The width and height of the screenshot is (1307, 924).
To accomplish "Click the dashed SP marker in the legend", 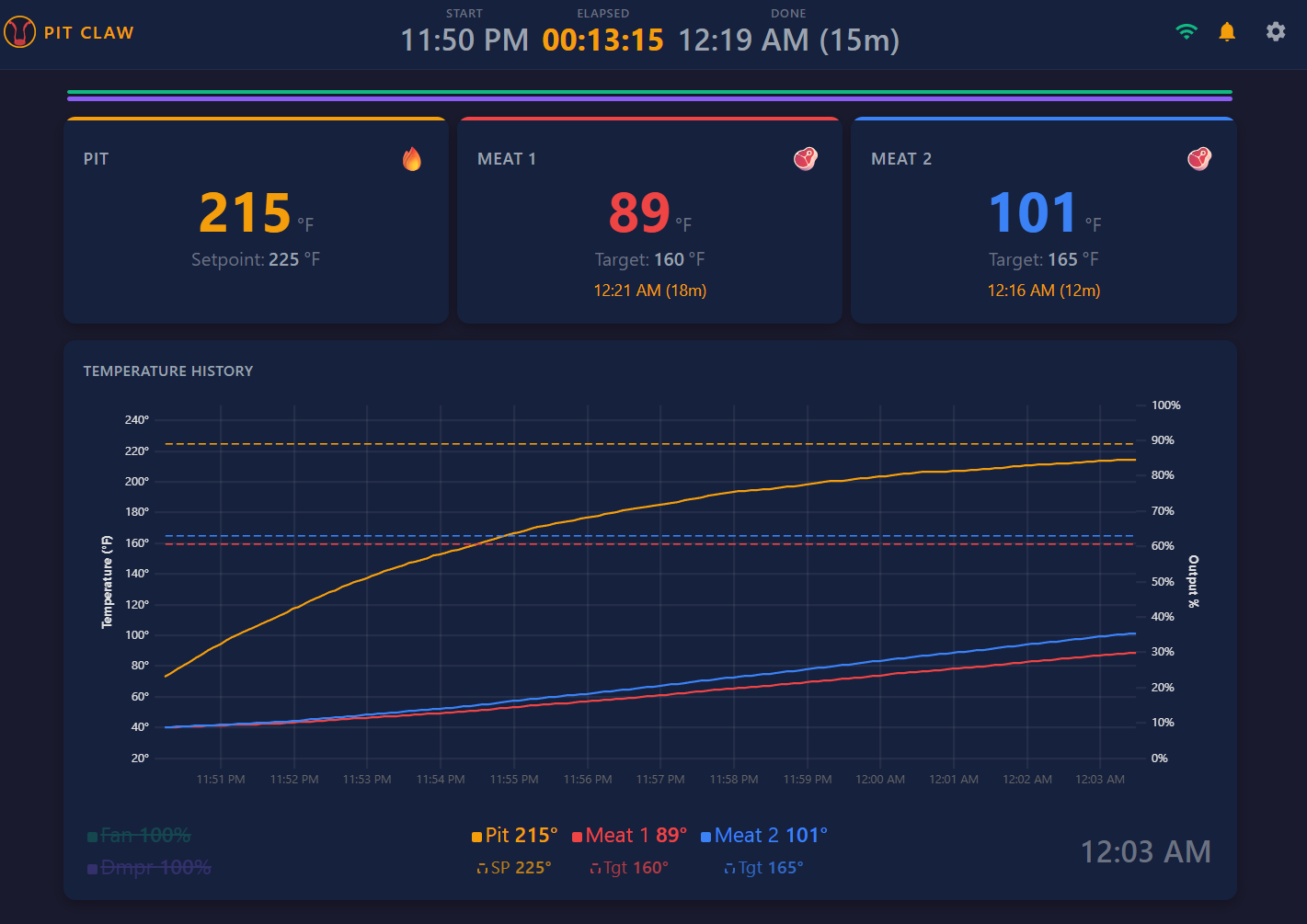I will [x=482, y=867].
